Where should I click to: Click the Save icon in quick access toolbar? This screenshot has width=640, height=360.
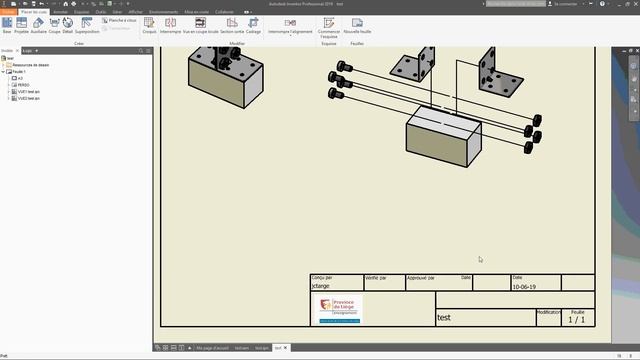(x=33, y=4)
